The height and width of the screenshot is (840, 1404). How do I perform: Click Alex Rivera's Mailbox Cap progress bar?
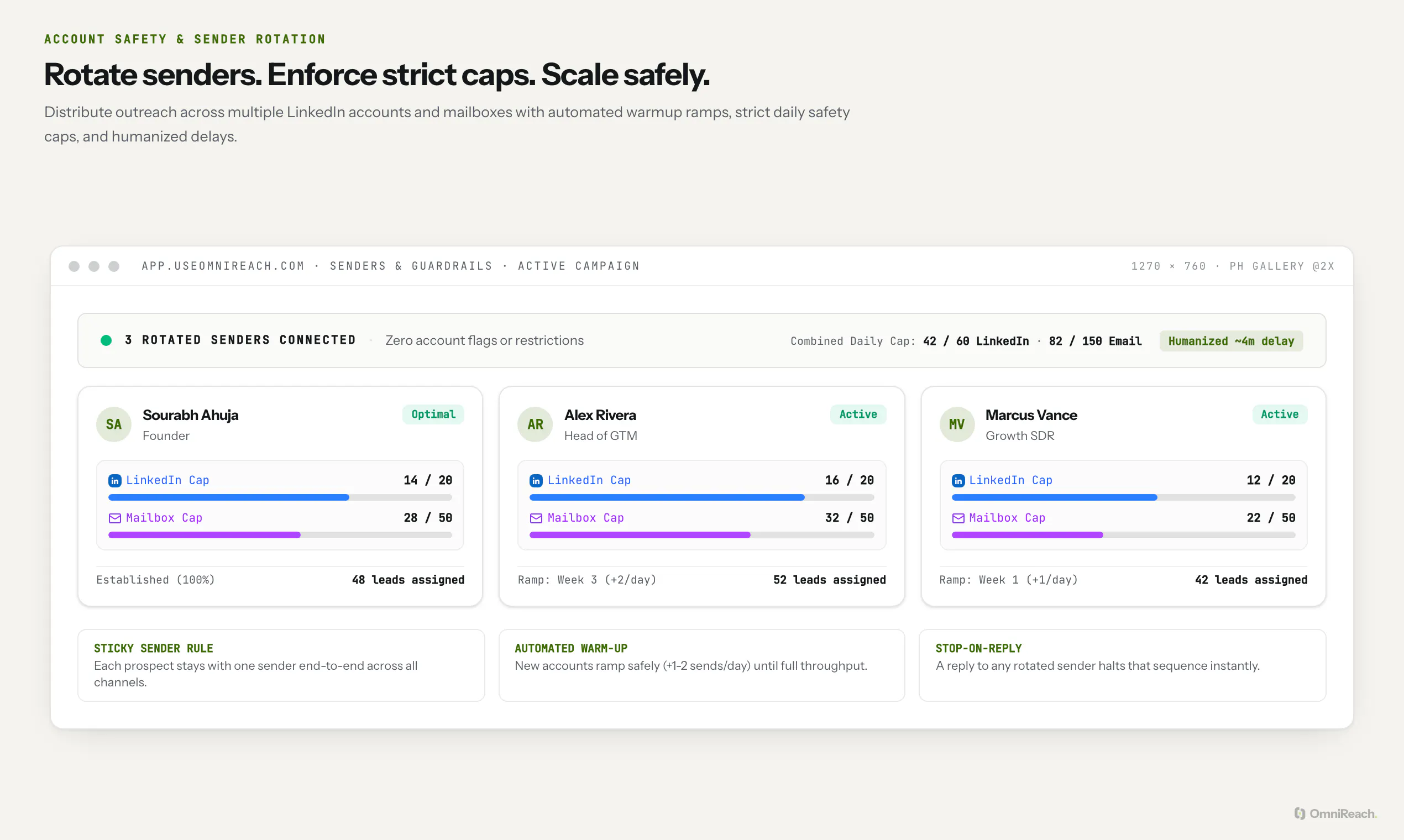pos(701,535)
